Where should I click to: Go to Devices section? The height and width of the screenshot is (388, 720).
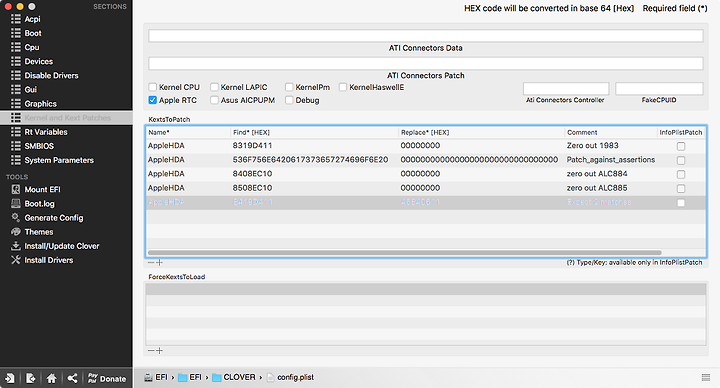39,62
